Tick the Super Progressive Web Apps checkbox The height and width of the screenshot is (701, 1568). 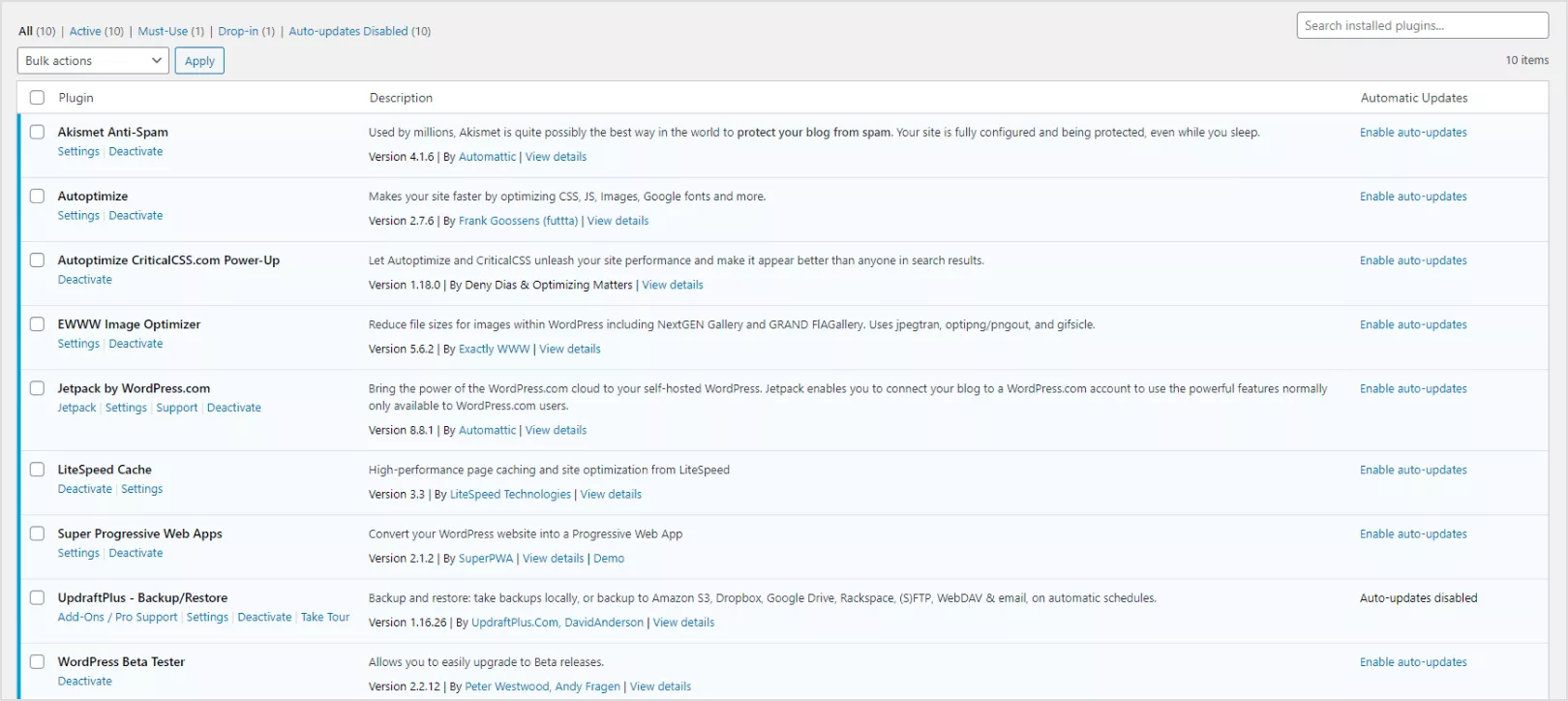pos(37,533)
